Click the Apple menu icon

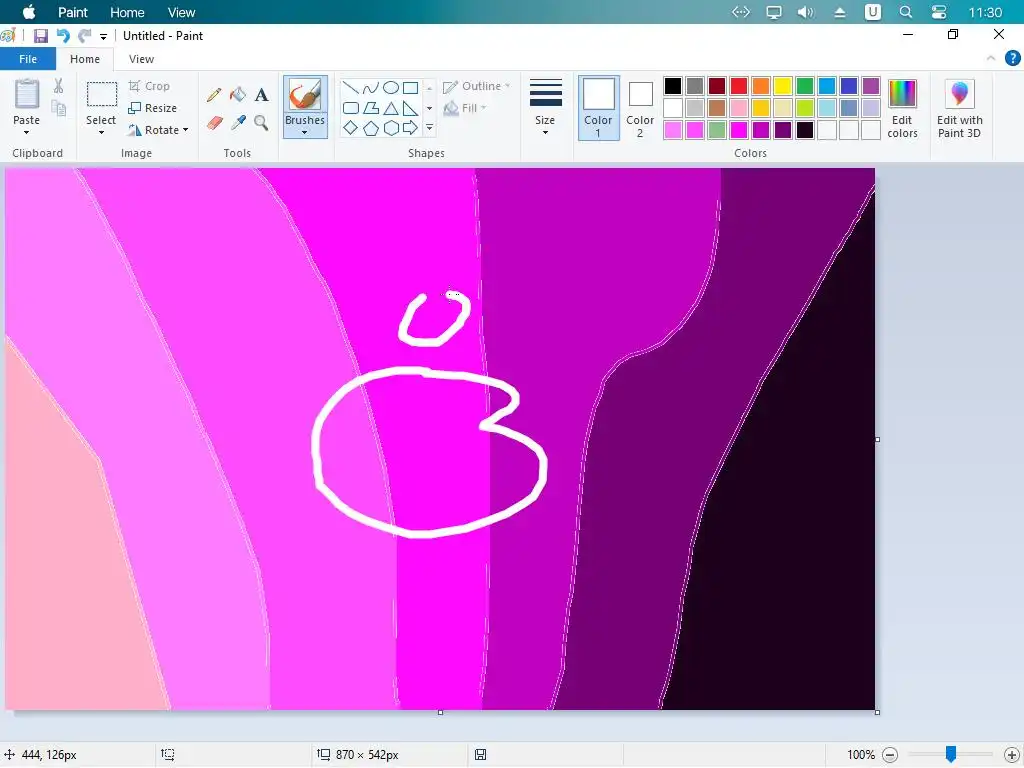point(29,12)
